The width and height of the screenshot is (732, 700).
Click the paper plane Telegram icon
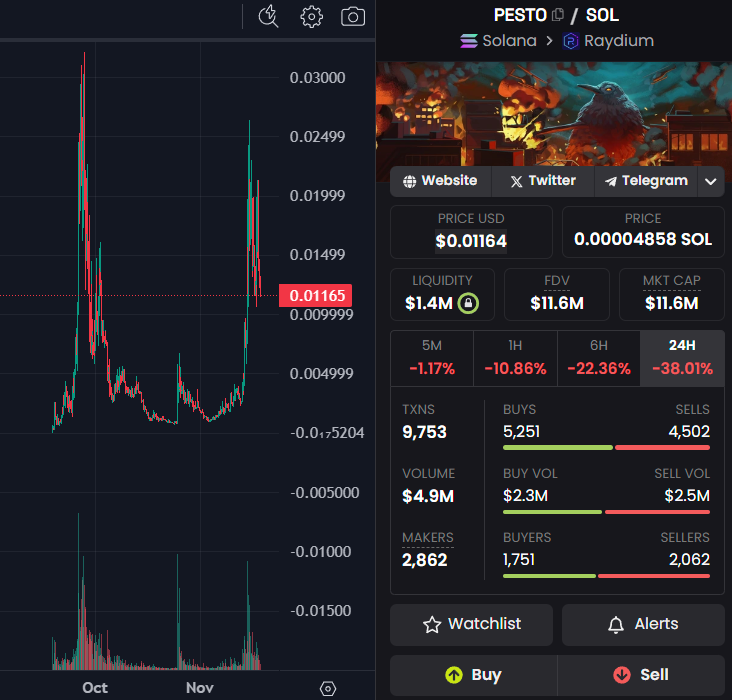(611, 181)
